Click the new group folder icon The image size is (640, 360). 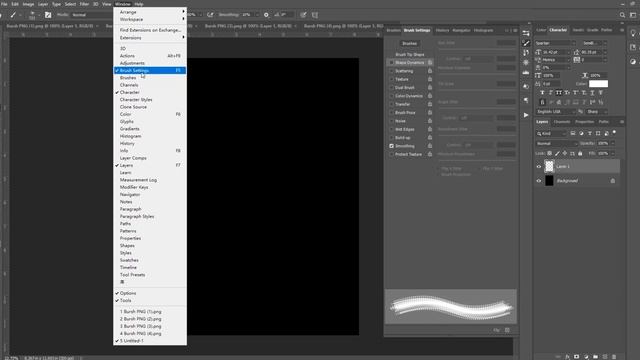[x=595, y=356]
